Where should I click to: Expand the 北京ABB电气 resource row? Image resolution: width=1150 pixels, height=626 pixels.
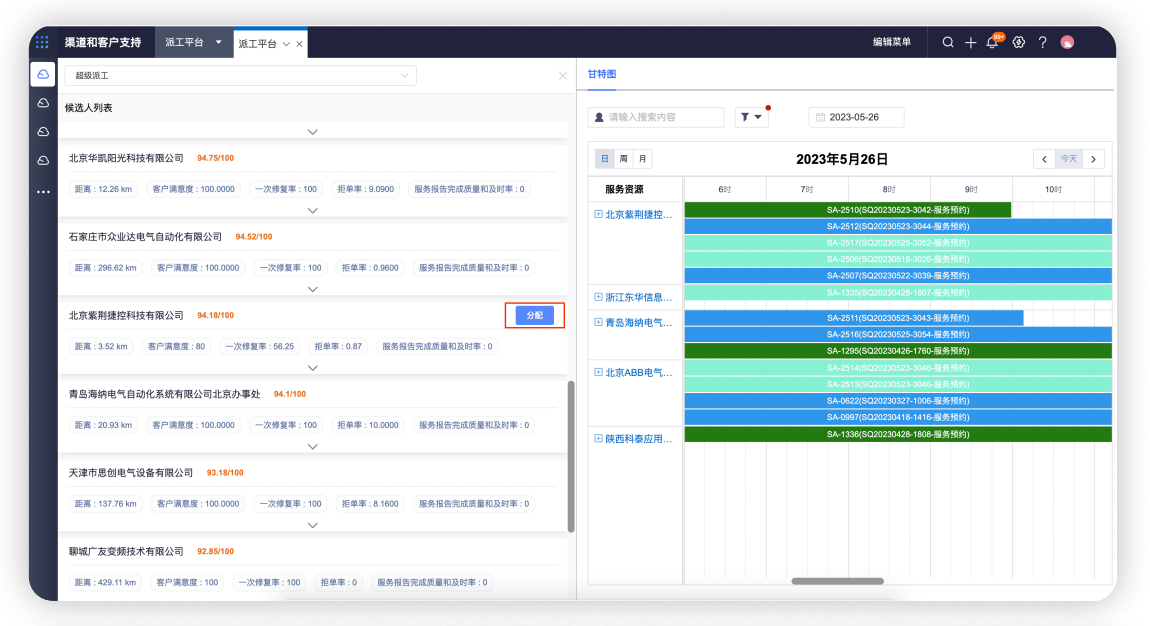598,372
